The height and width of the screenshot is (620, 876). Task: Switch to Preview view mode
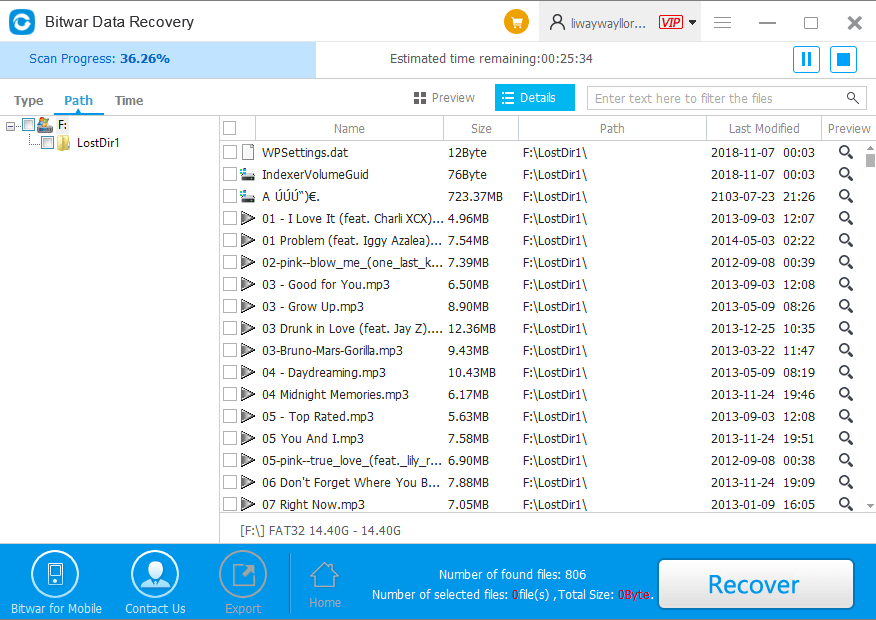444,98
